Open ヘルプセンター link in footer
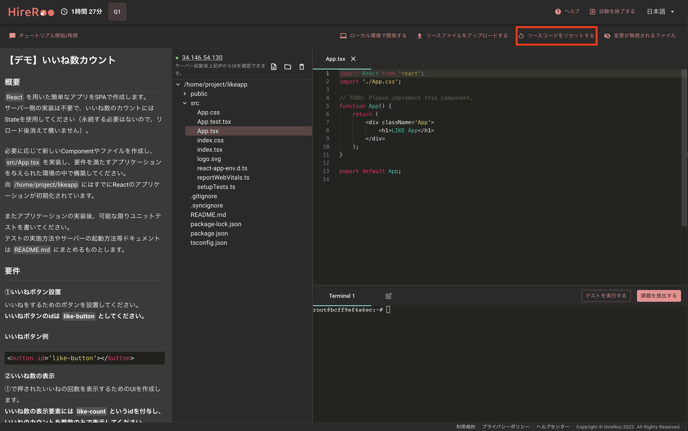 click(x=552, y=427)
